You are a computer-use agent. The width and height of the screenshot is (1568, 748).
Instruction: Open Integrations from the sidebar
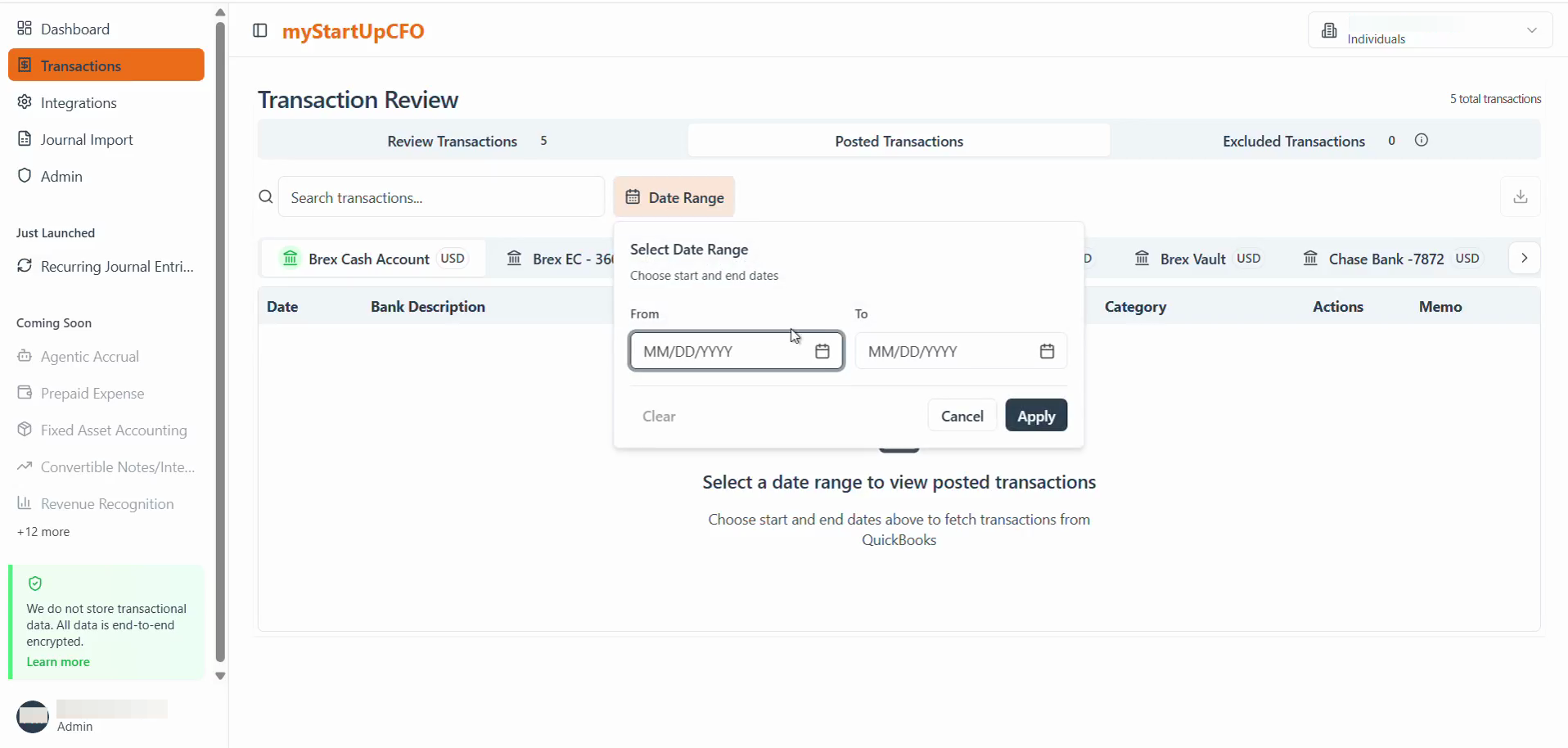pyautogui.click(x=106, y=102)
